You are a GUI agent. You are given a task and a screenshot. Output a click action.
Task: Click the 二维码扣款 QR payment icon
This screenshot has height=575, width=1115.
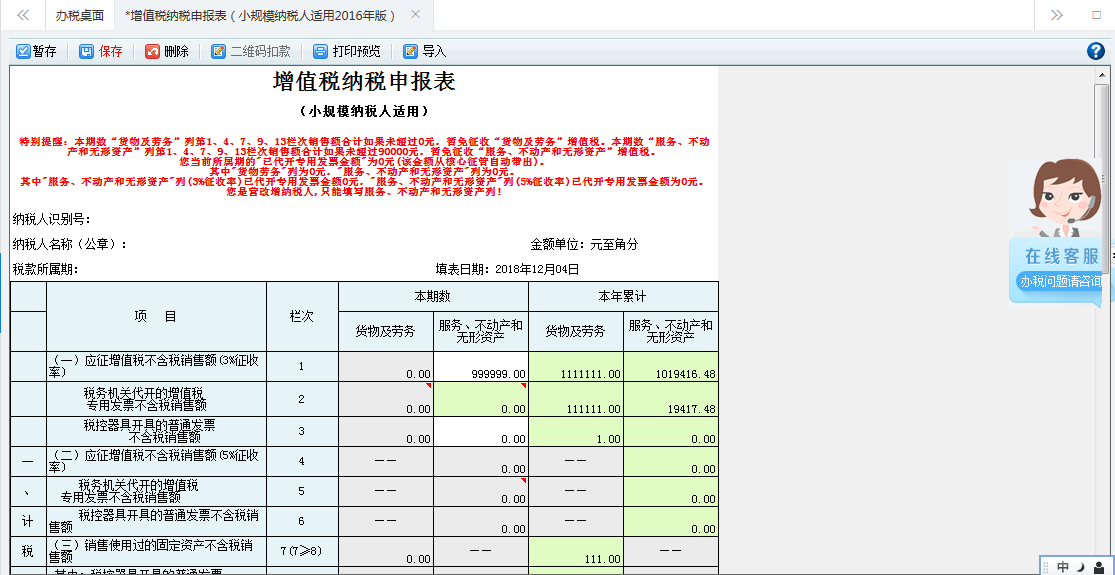click(218, 51)
